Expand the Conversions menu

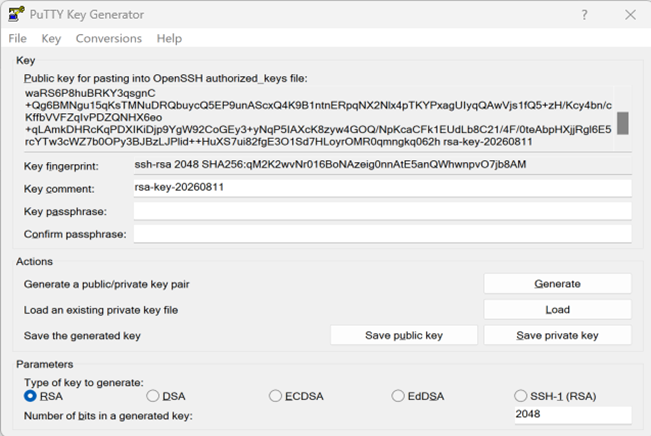pos(109,39)
